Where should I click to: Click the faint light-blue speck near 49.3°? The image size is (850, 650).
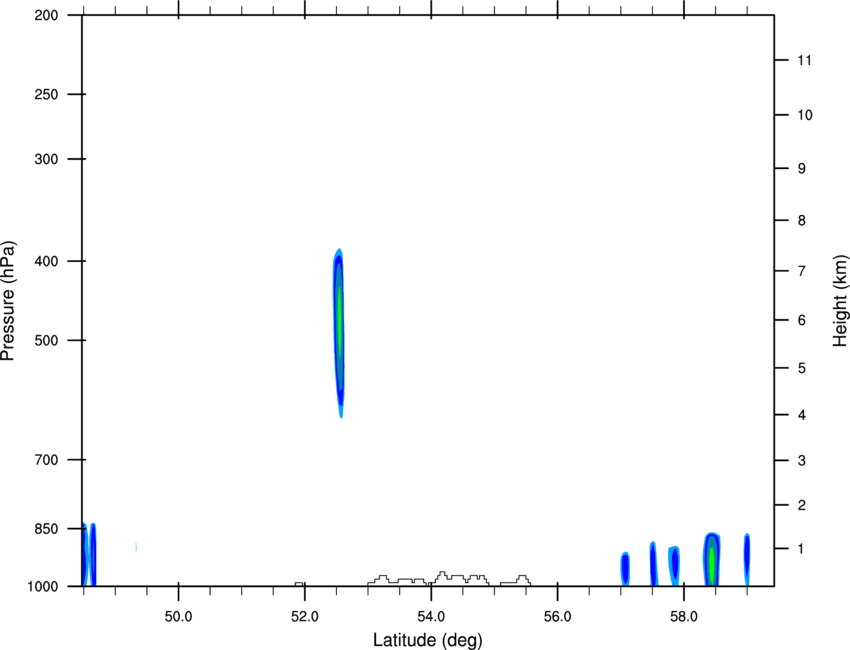coord(136,547)
